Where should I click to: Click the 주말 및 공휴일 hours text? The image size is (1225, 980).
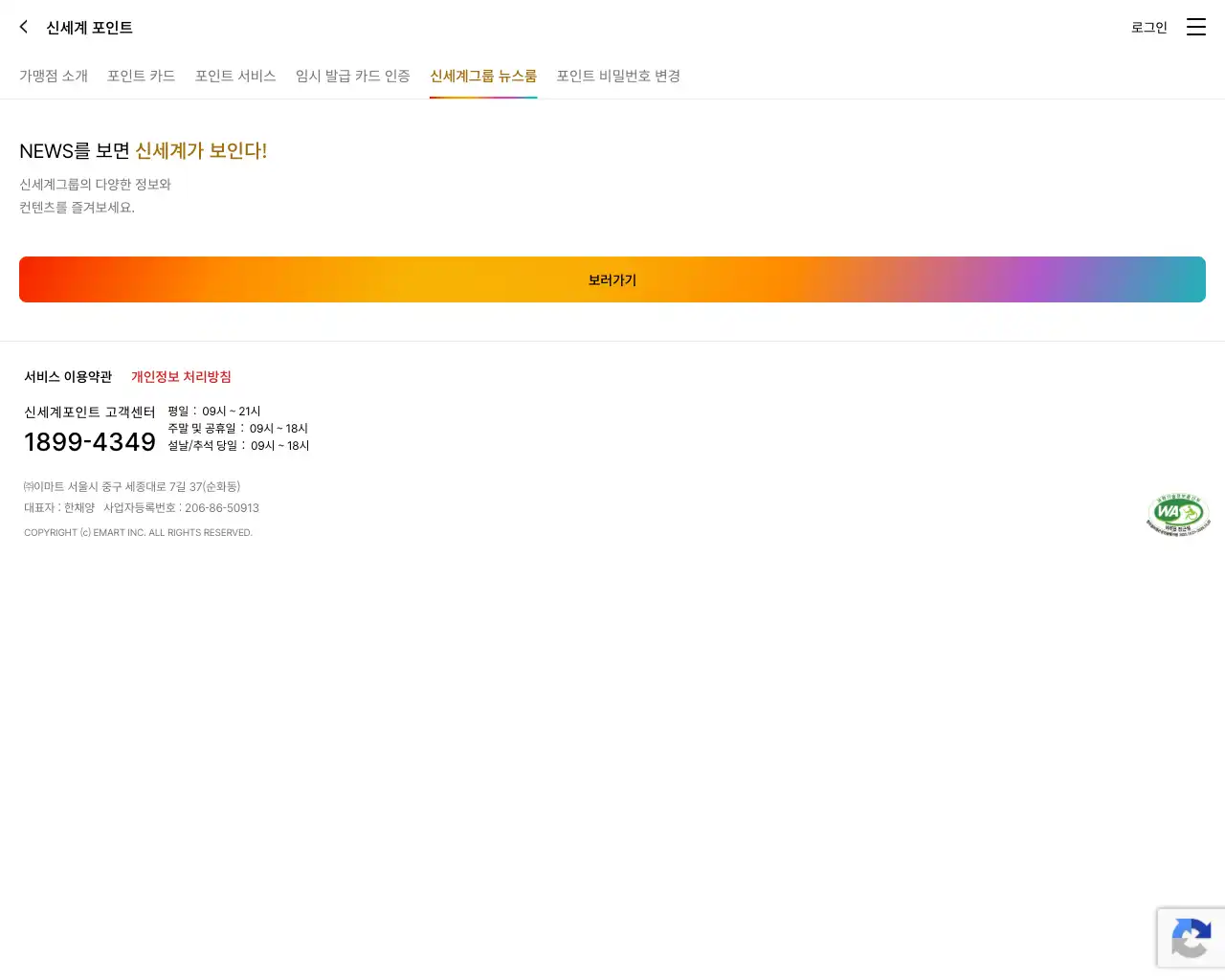click(238, 429)
